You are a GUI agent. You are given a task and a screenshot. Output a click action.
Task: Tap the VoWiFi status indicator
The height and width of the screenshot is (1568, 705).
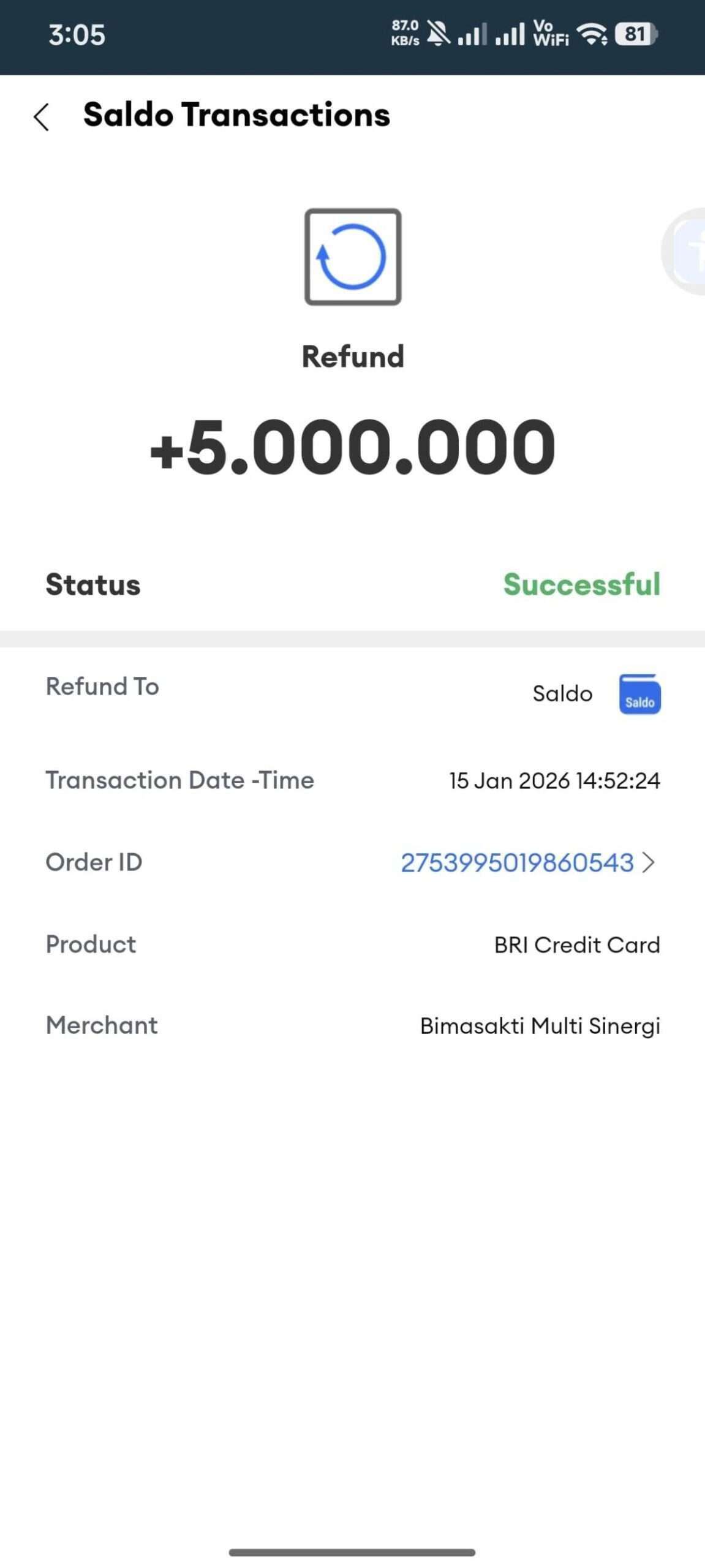tap(551, 33)
